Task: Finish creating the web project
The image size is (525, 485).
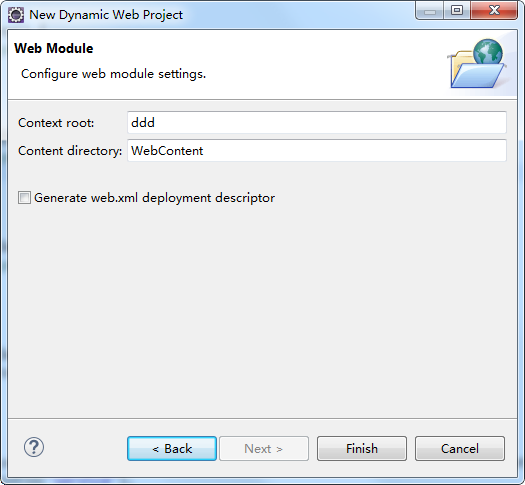Action: 362,449
